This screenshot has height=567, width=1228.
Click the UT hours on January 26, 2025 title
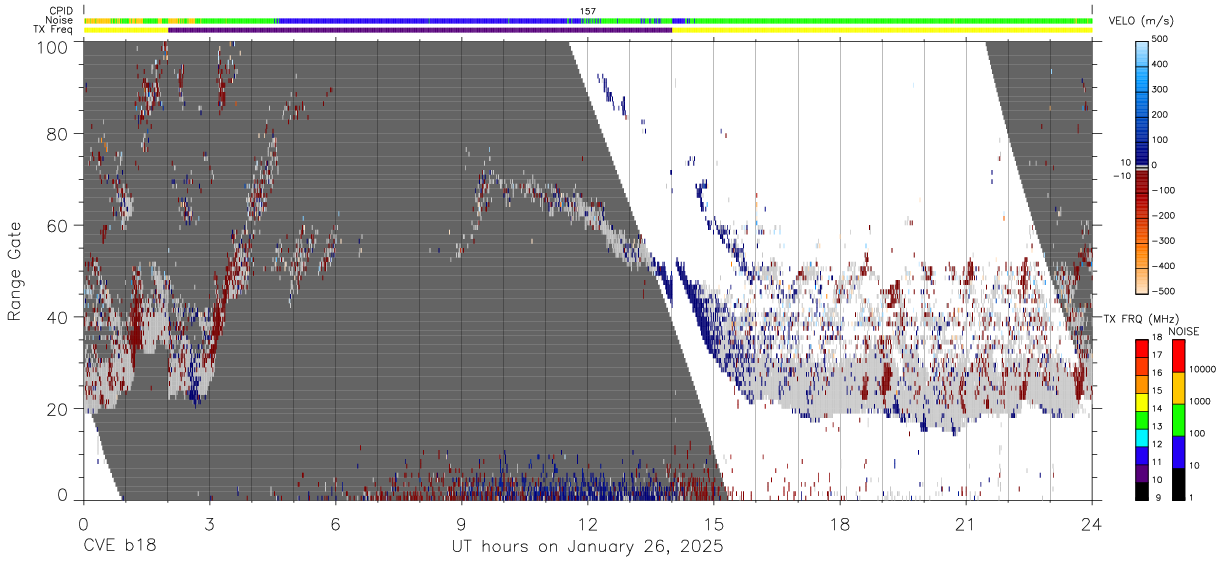pos(586,547)
